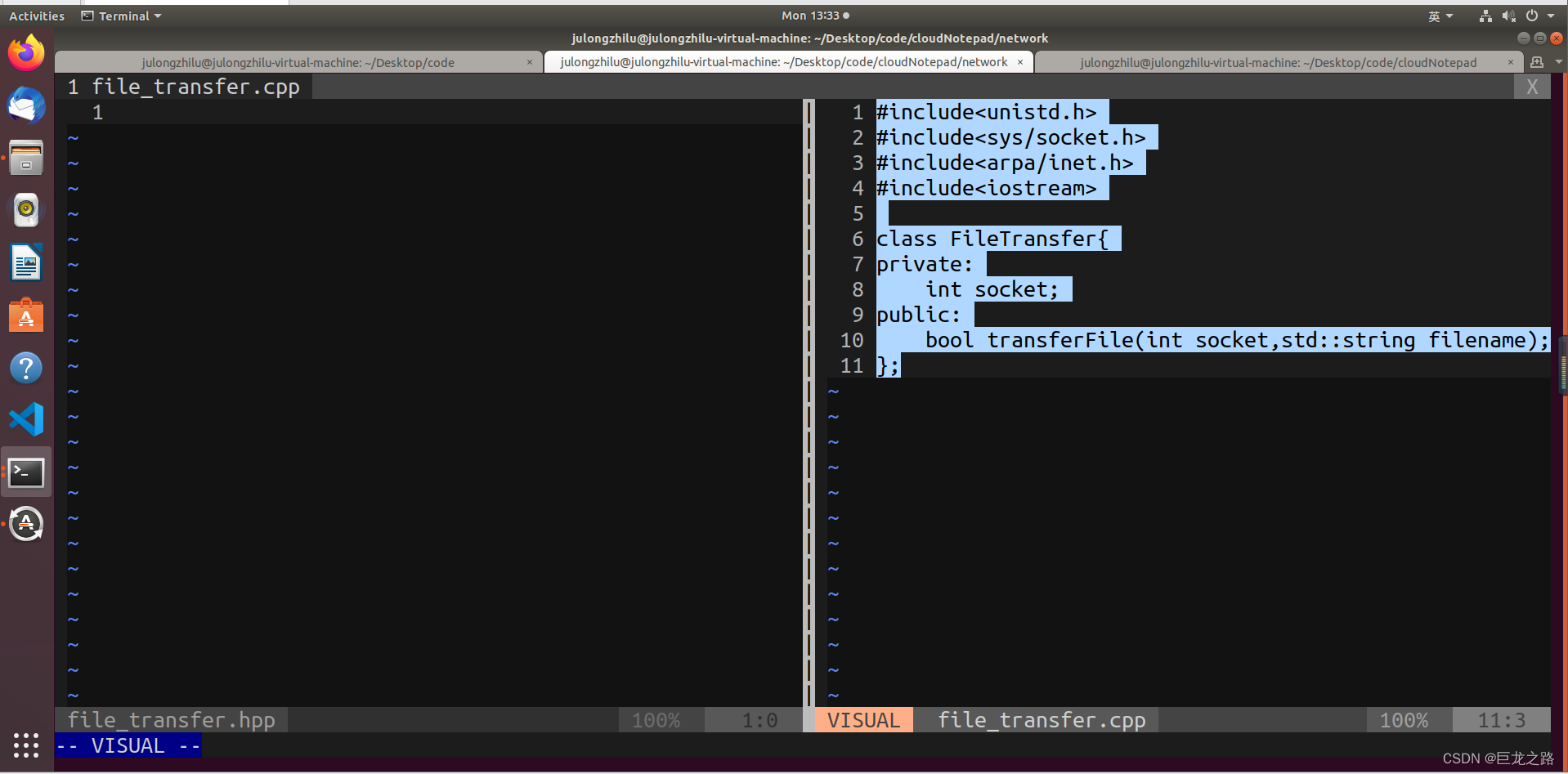Click the 100% indicator in the left status line
The height and width of the screenshot is (774, 1568).
click(x=656, y=720)
